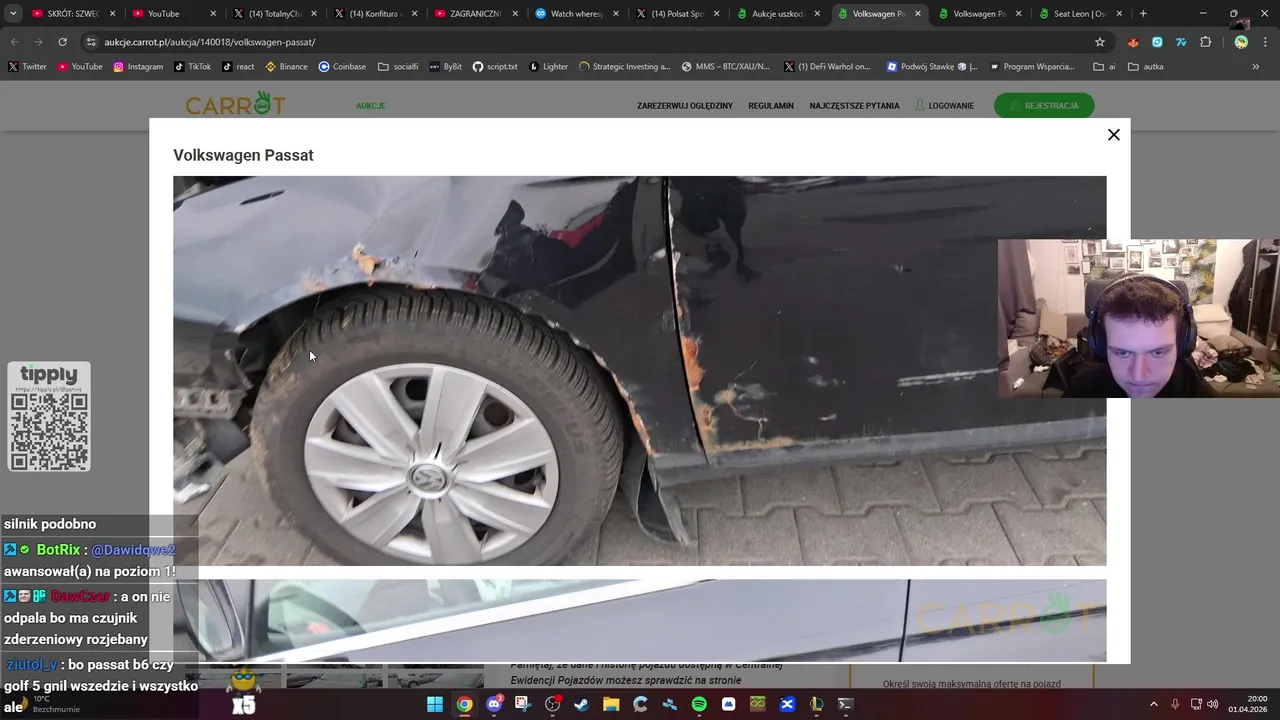Viewport: 1280px width, 720px height.
Task: Open the REGULAMIN page
Action: [x=771, y=106]
